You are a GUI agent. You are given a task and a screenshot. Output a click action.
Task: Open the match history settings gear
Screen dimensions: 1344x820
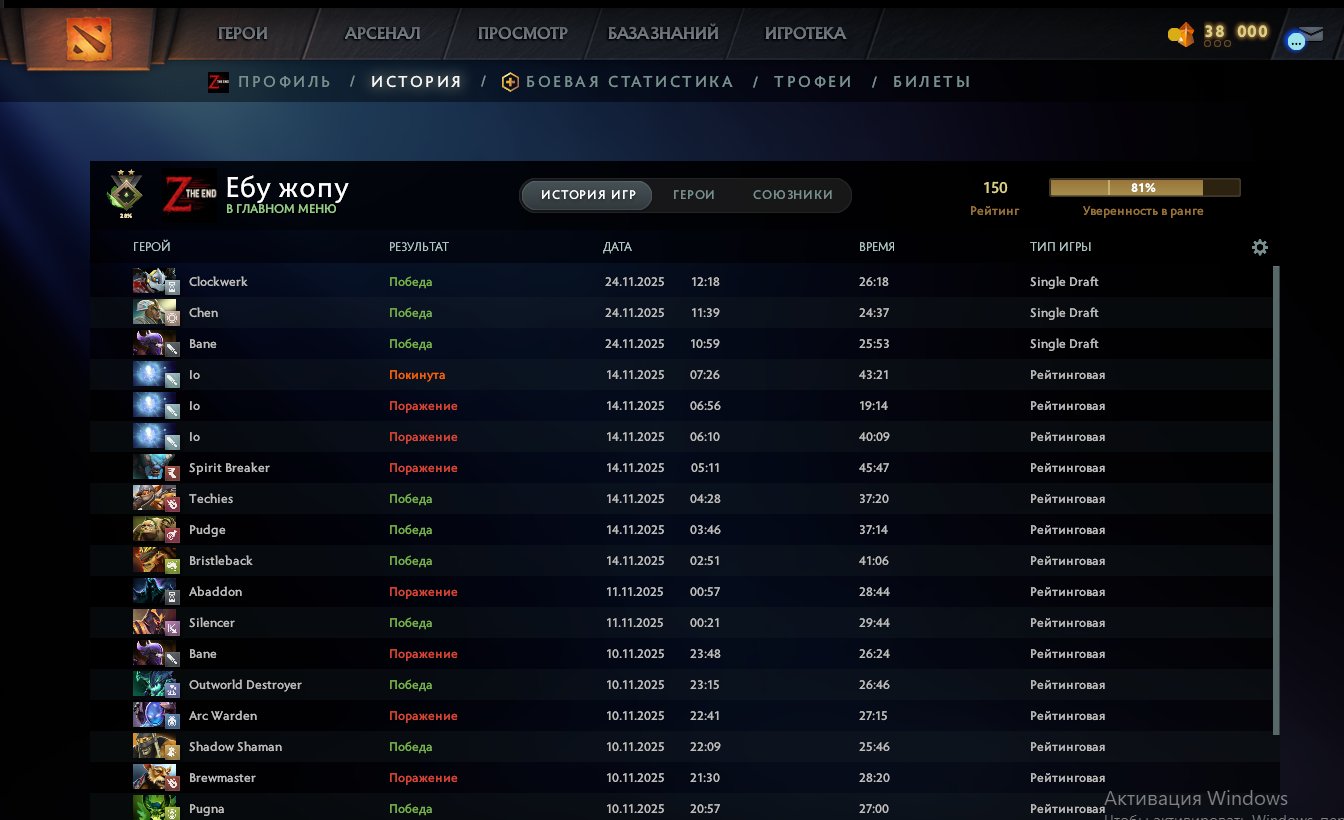(1259, 247)
